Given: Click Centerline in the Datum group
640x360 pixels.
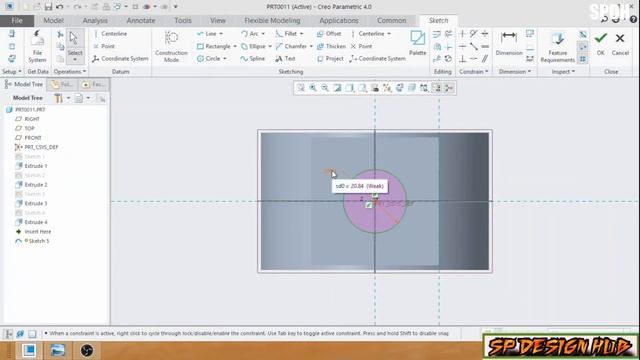Looking at the screenshot, I should (x=110, y=33).
